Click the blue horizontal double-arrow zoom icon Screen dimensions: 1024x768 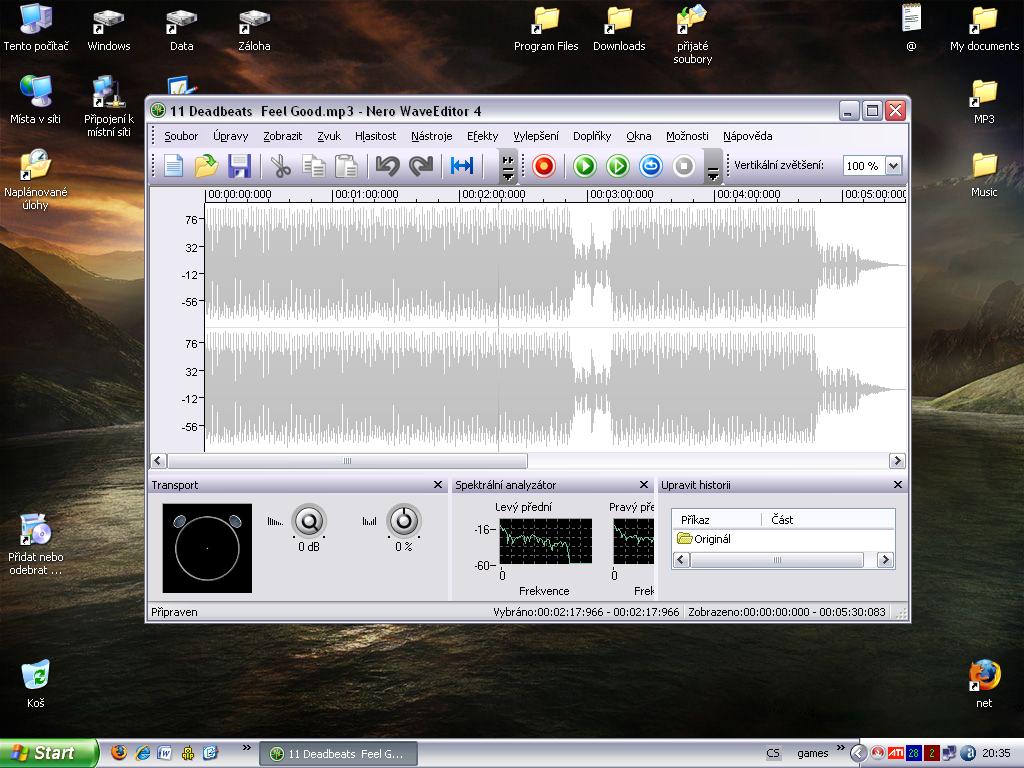click(462, 166)
